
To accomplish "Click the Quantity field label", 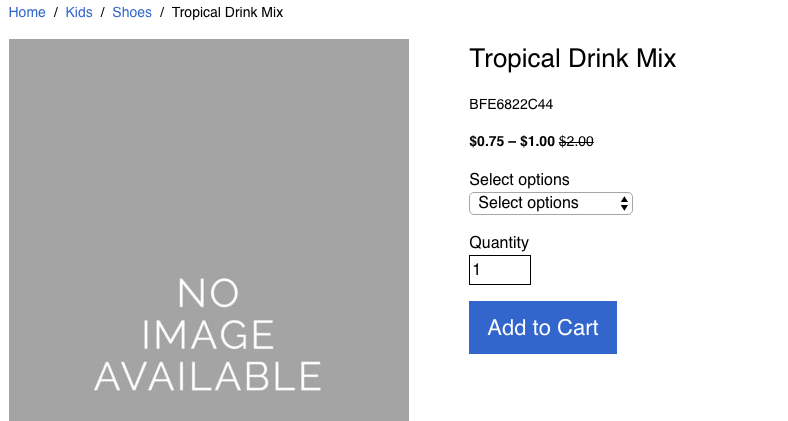I will 499,243.
